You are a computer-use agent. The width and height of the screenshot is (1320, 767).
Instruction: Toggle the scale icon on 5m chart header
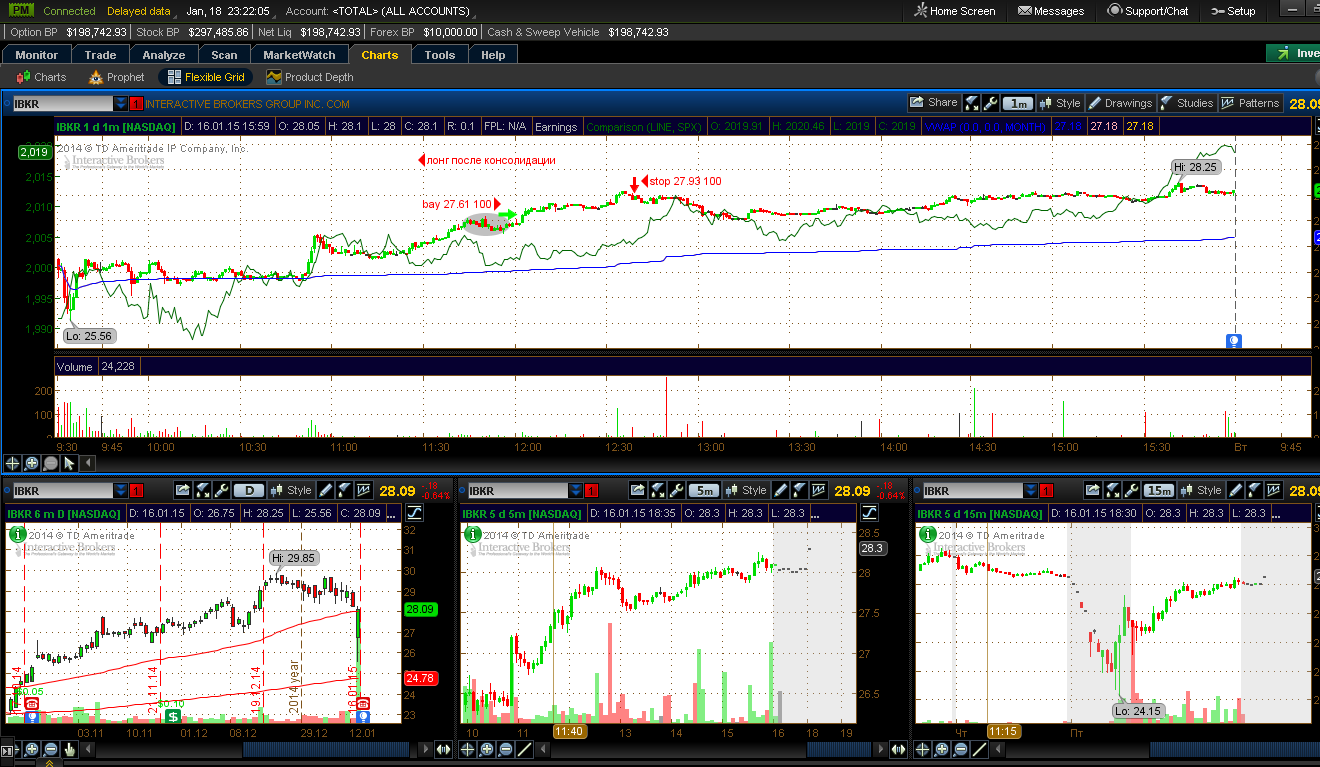(869, 513)
